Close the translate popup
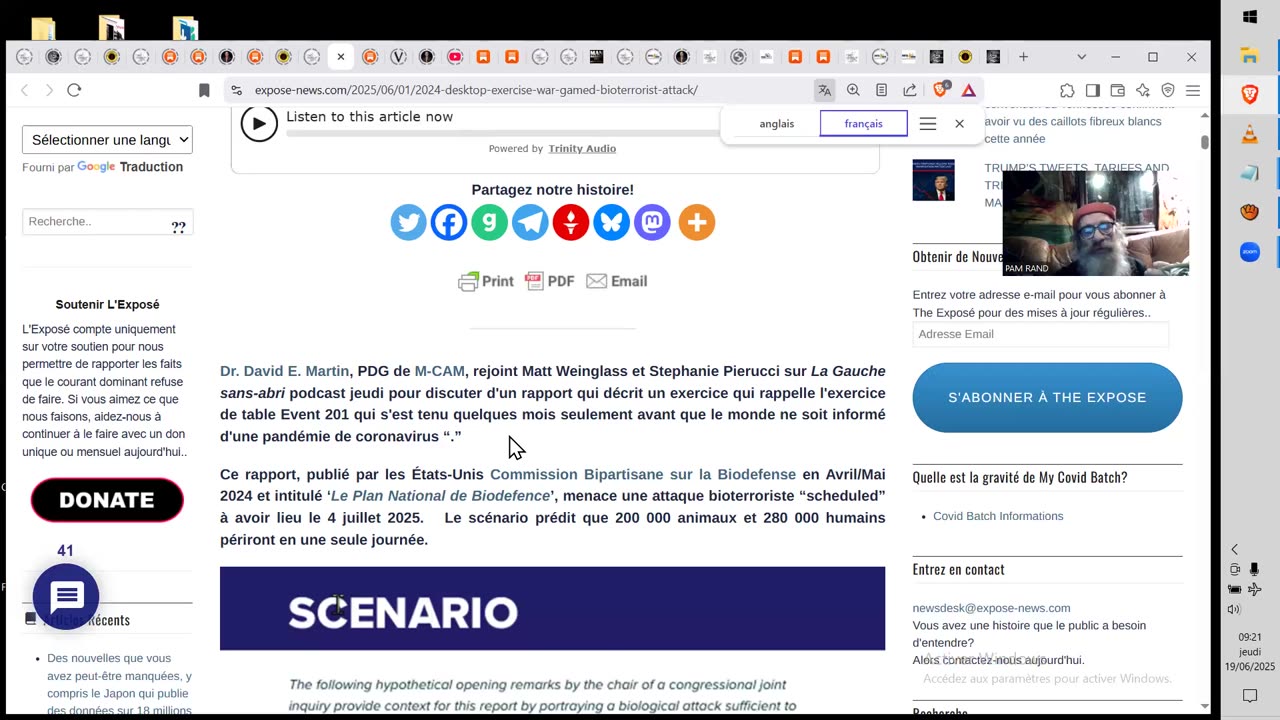1280x720 pixels. (x=960, y=124)
